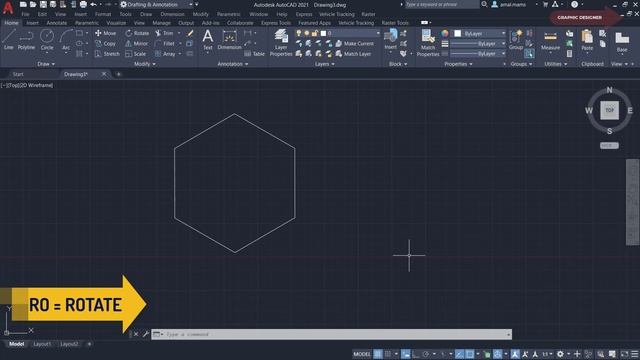The image size is (640, 360).
Task: Click the Group tool
Action: tap(516, 40)
